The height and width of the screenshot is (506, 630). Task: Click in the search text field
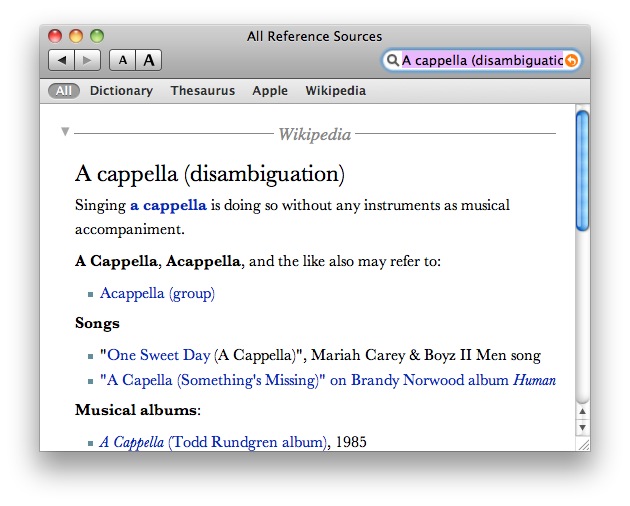pyautogui.click(x=482, y=60)
